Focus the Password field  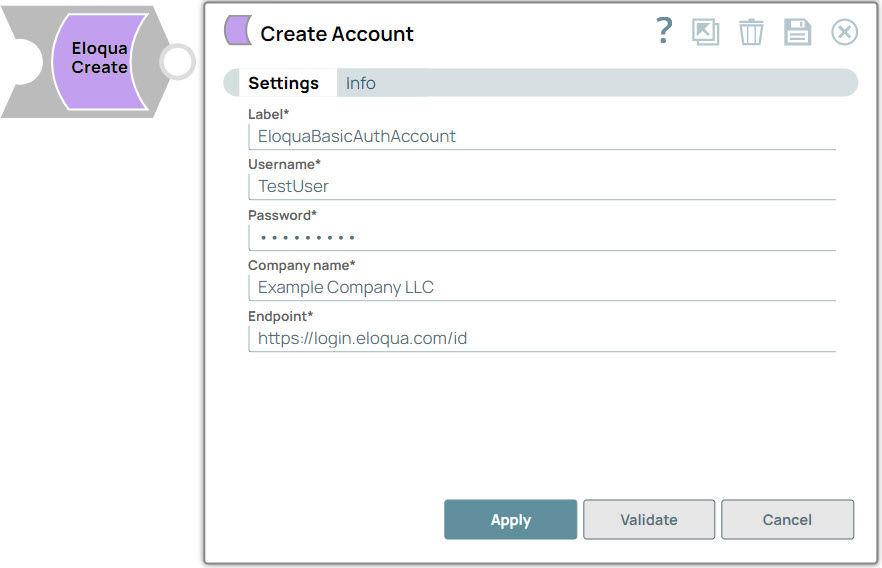(542, 238)
